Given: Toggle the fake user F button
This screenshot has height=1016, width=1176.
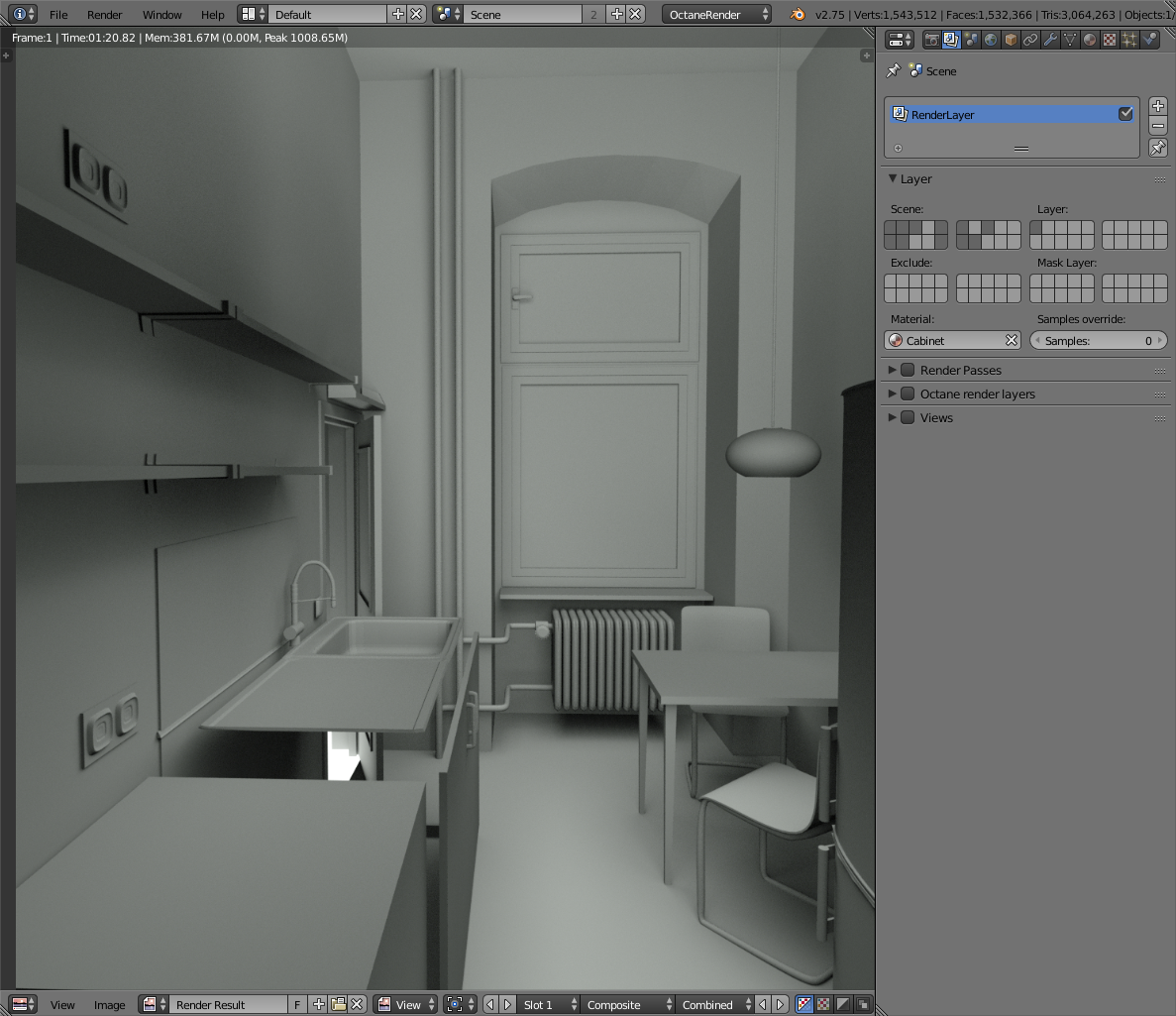Looking at the screenshot, I should 297,1004.
